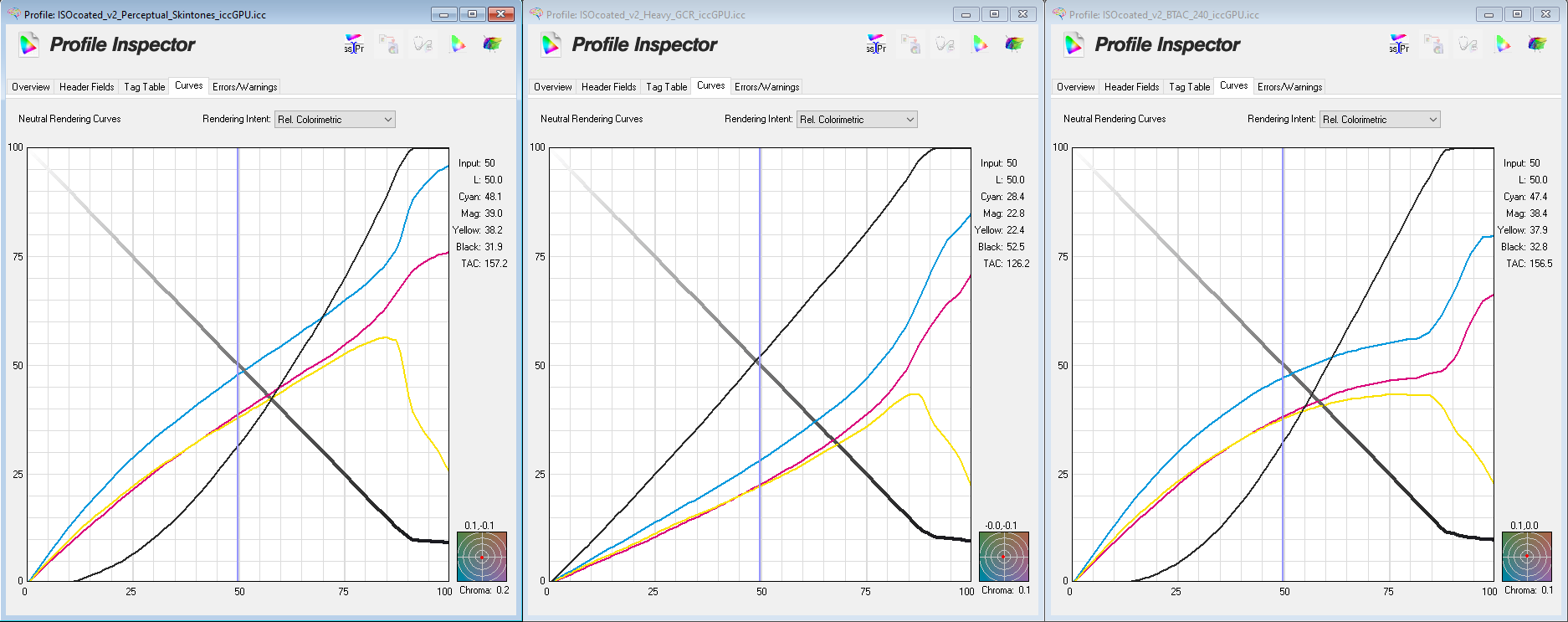
Task: Click the stethoscope icon in the Heavy_GCR window
Action: point(945,44)
